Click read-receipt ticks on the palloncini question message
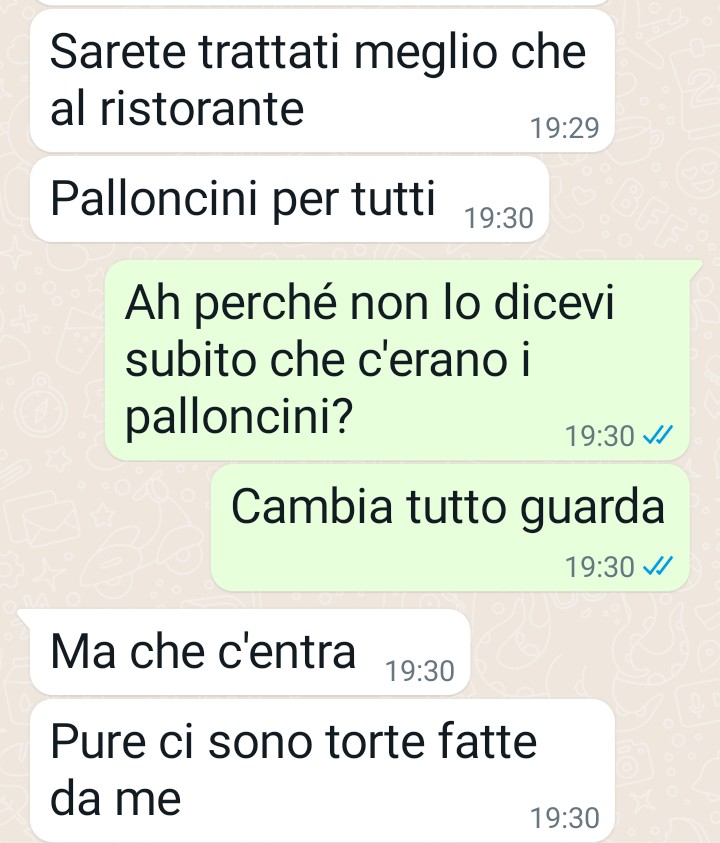Screen dimensions: 720x843 tap(658, 435)
